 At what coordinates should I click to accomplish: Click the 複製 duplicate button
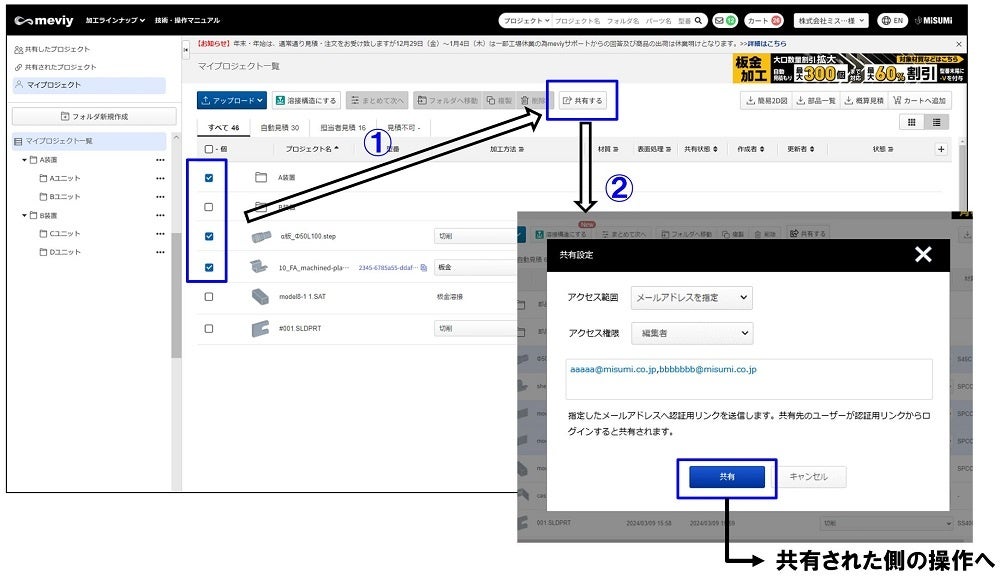click(499, 100)
